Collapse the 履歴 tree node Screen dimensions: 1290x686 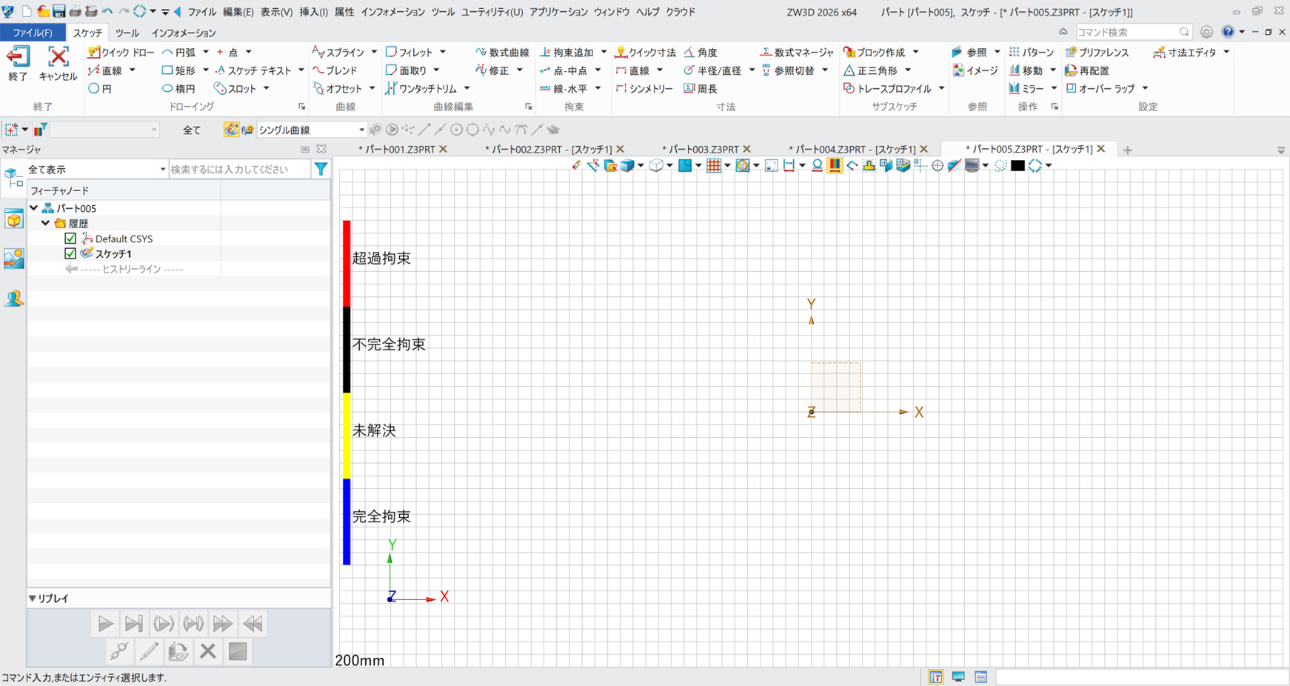point(46,224)
